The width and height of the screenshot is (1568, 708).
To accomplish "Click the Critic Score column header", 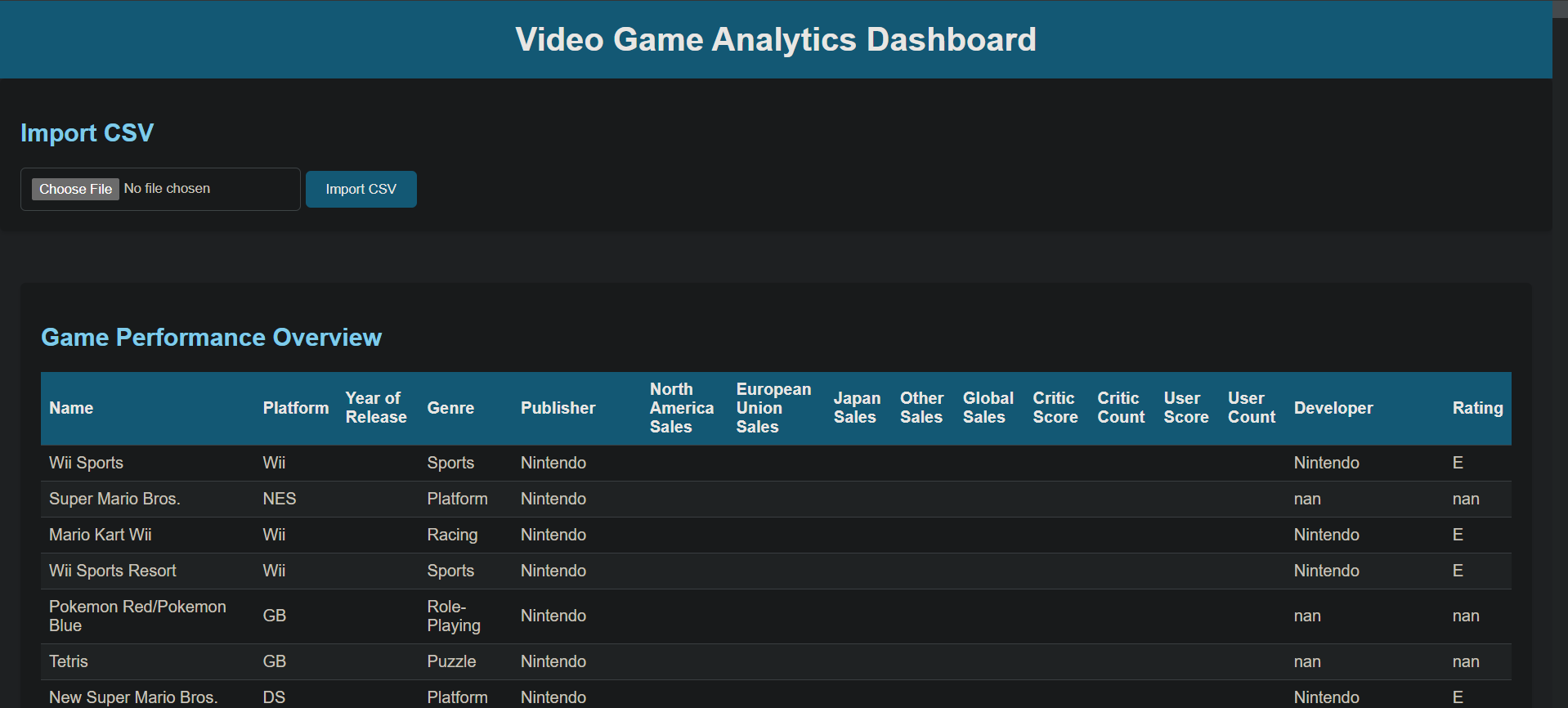I will [x=1055, y=408].
